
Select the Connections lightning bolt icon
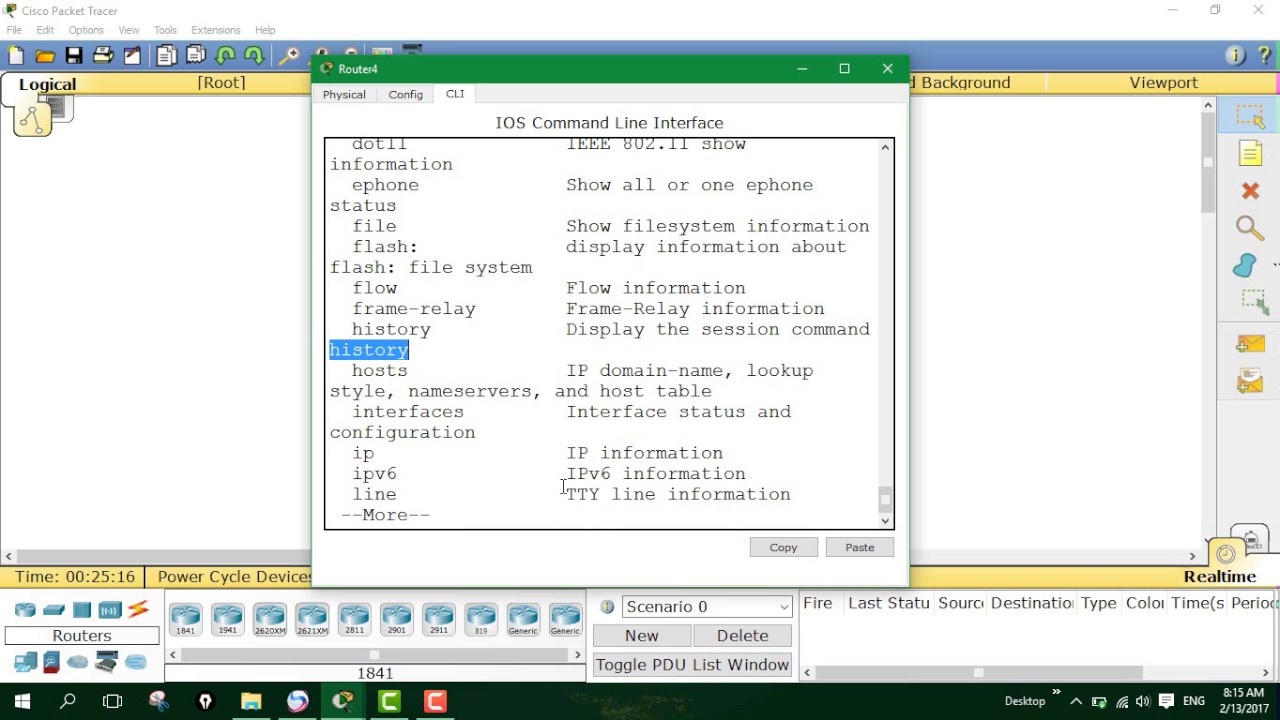pos(138,609)
